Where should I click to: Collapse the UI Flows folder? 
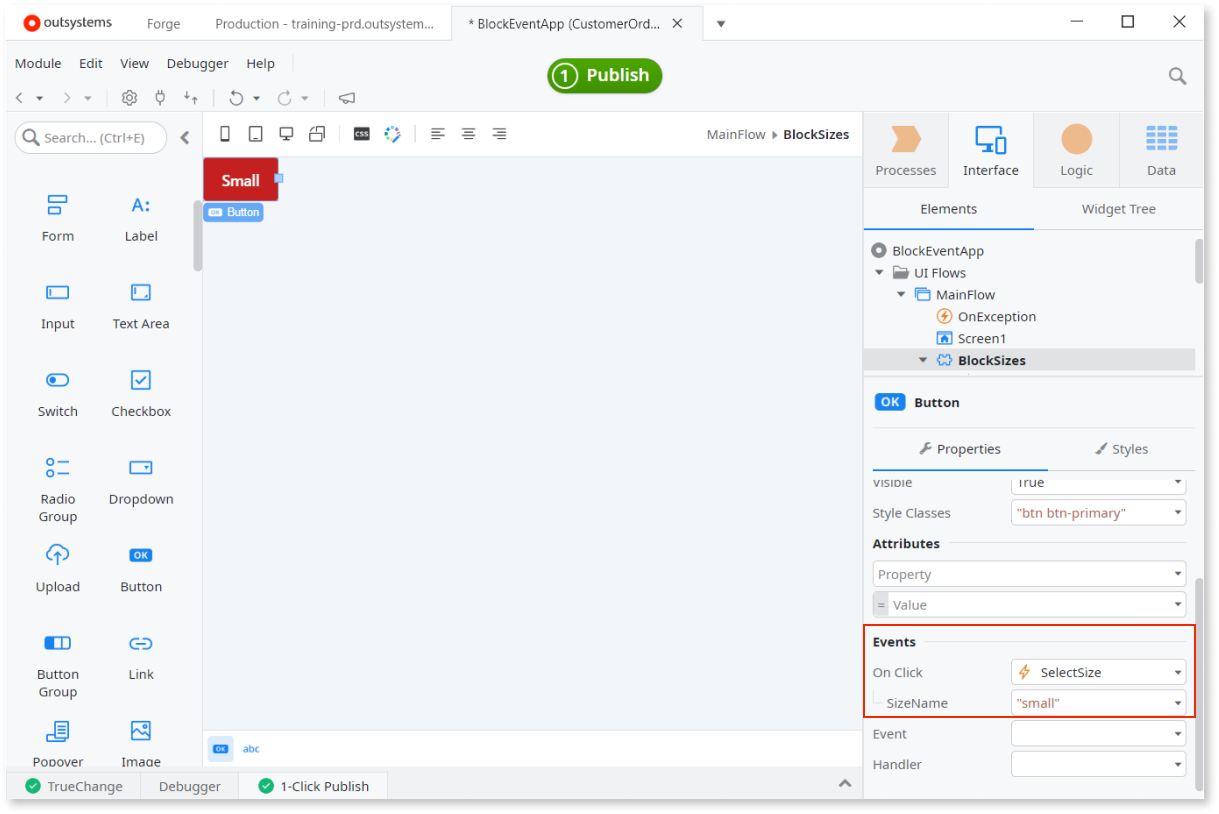point(879,273)
